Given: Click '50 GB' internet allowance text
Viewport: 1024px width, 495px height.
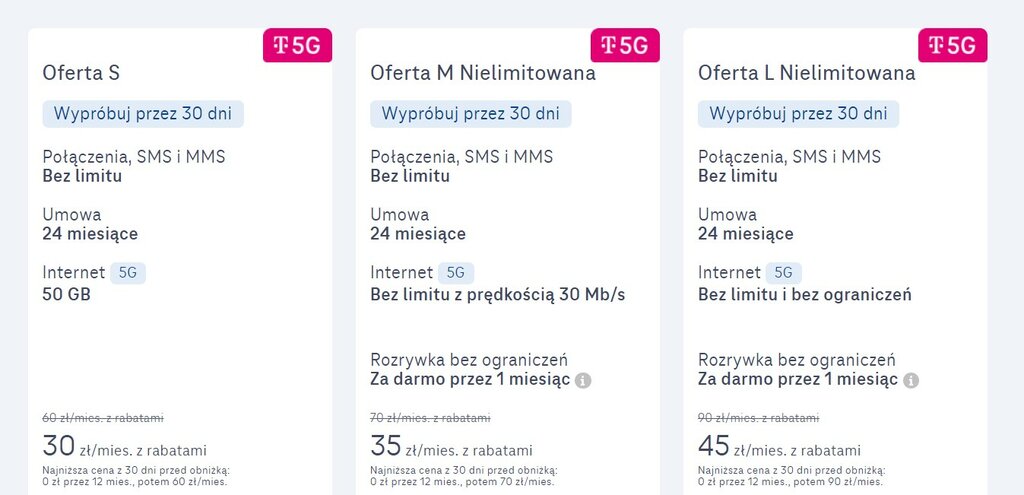Looking at the screenshot, I should [67, 295].
